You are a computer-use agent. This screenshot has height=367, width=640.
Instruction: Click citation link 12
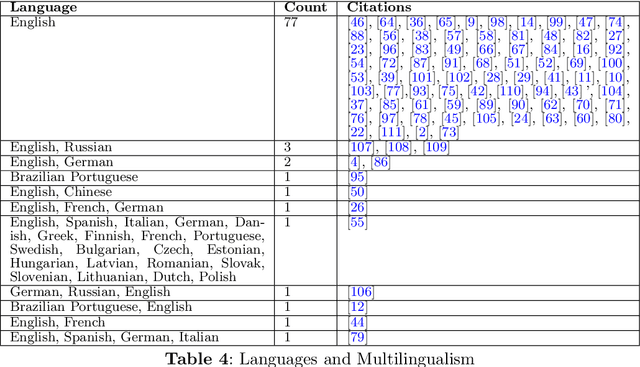tap(357, 307)
